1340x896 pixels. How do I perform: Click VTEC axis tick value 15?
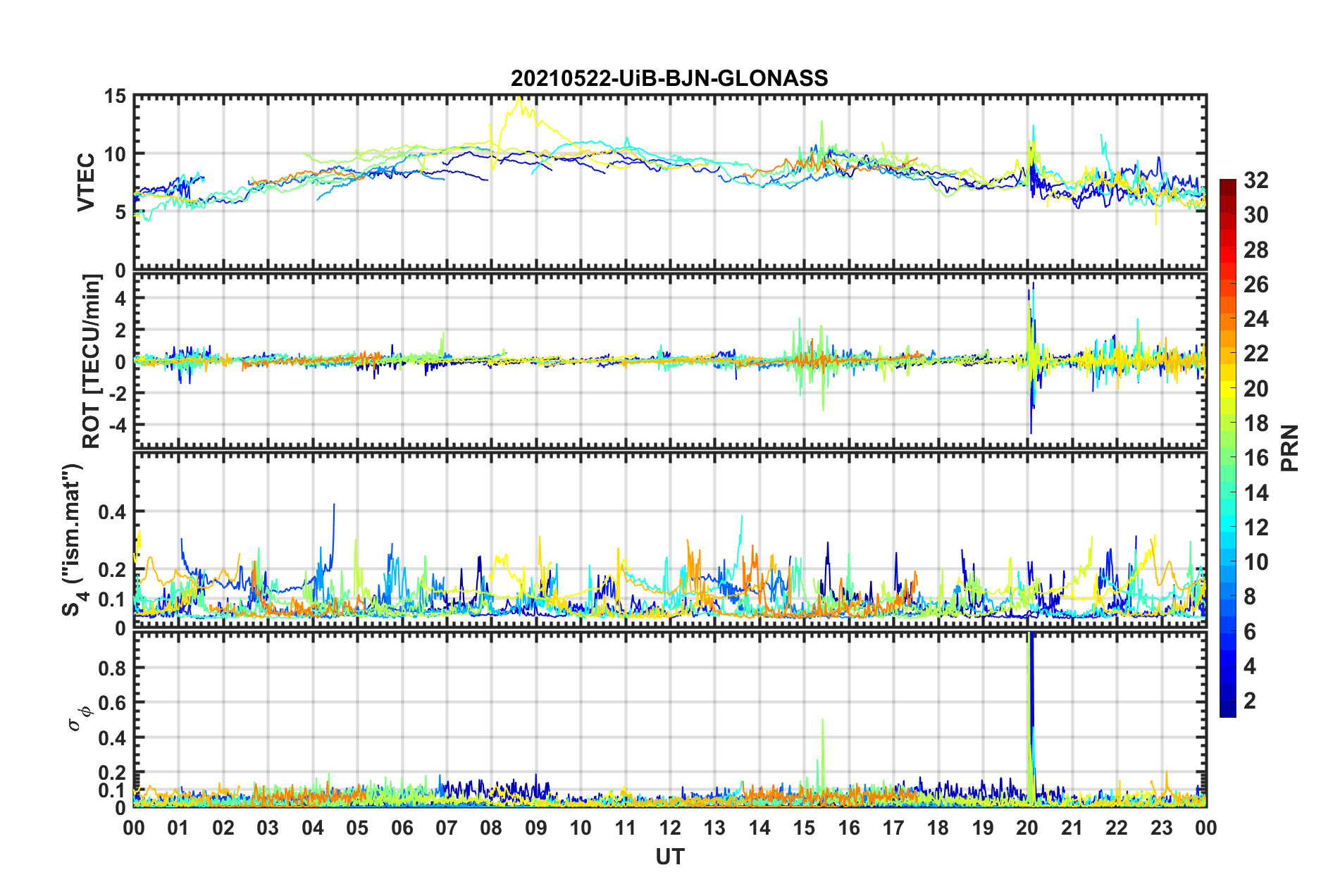[x=114, y=97]
